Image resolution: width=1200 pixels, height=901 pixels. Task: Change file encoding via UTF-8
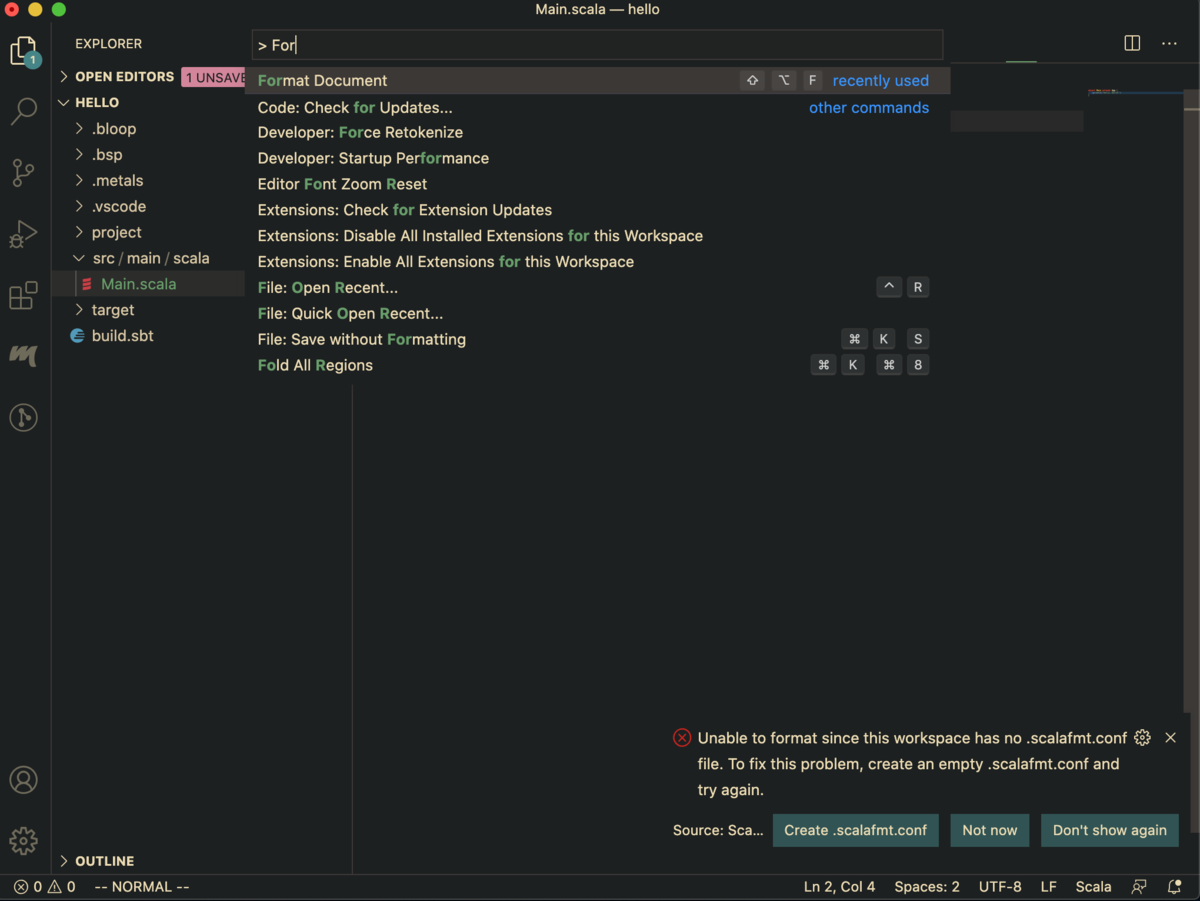1000,887
